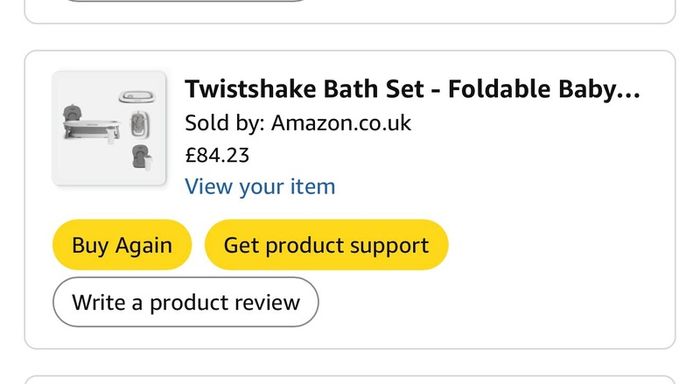Image resolution: width=700 pixels, height=384 pixels.
Task: Click the Twistshake Bath Set title
Action: tap(412, 89)
